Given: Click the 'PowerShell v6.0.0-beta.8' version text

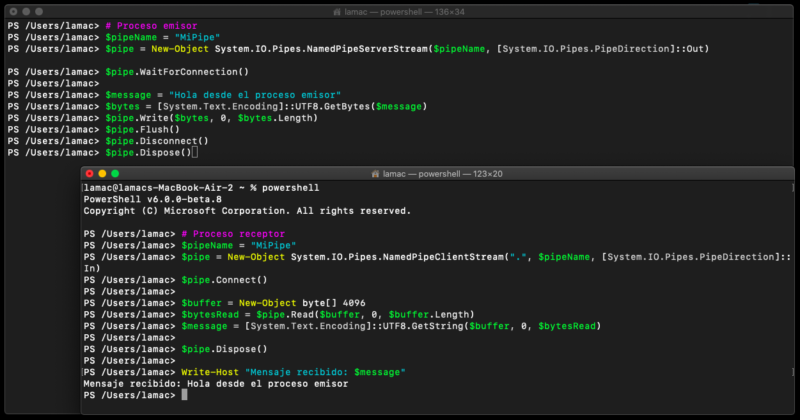Looking at the screenshot, I should click(x=153, y=200).
